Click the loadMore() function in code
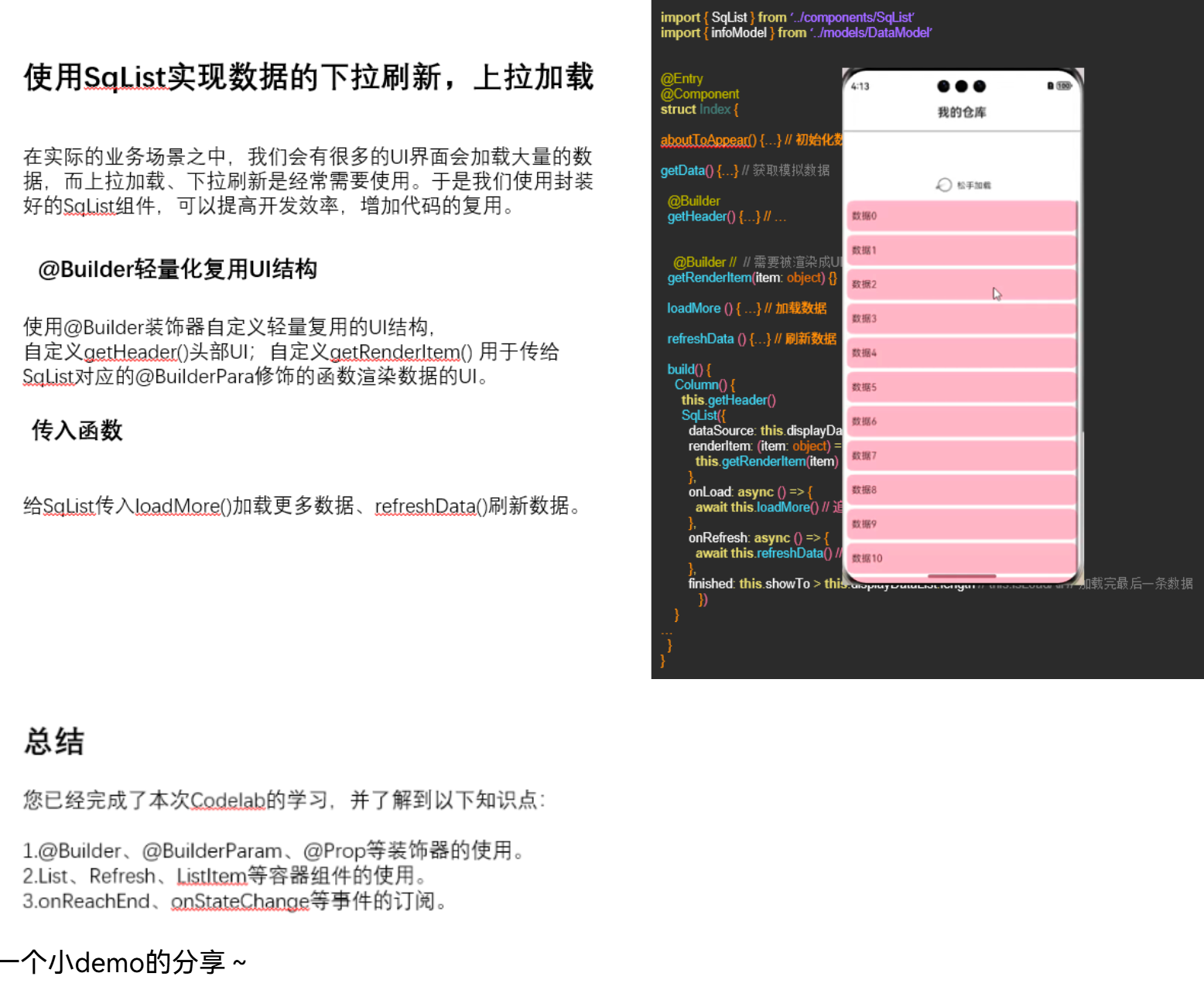The height and width of the screenshot is (990, 1204). click(x=694, y=308)
